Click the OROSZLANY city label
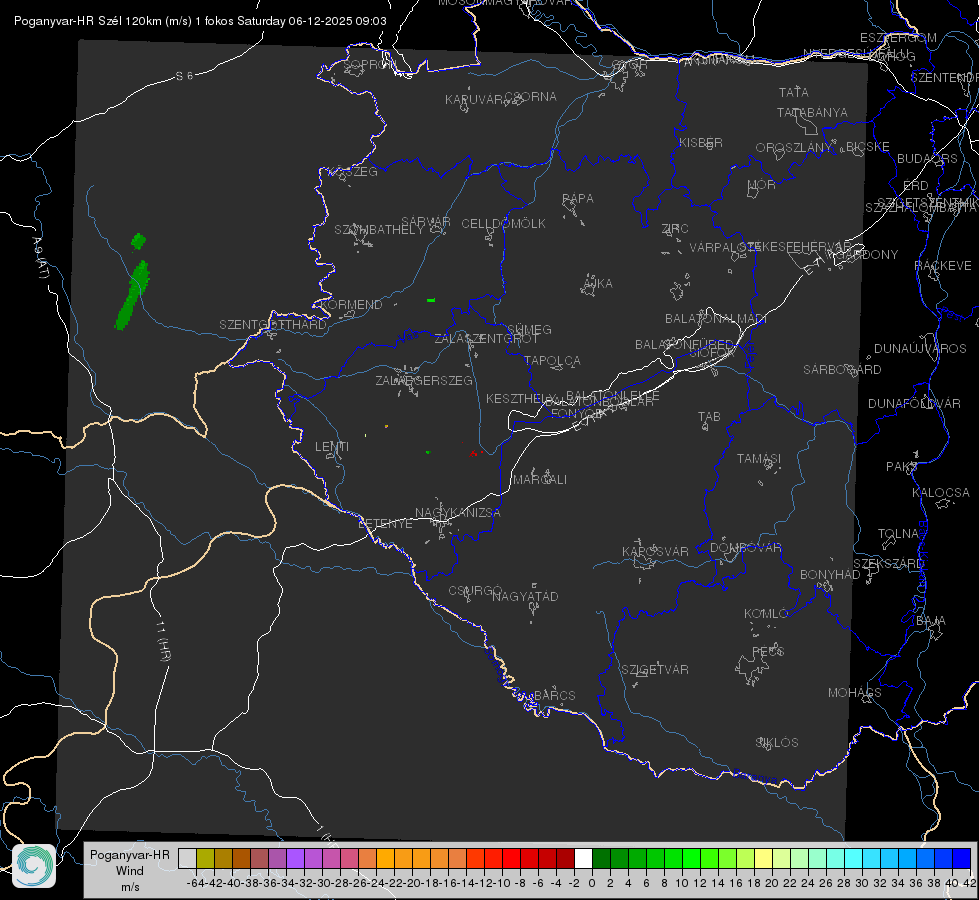979x900 pixels. click(794, 148)
